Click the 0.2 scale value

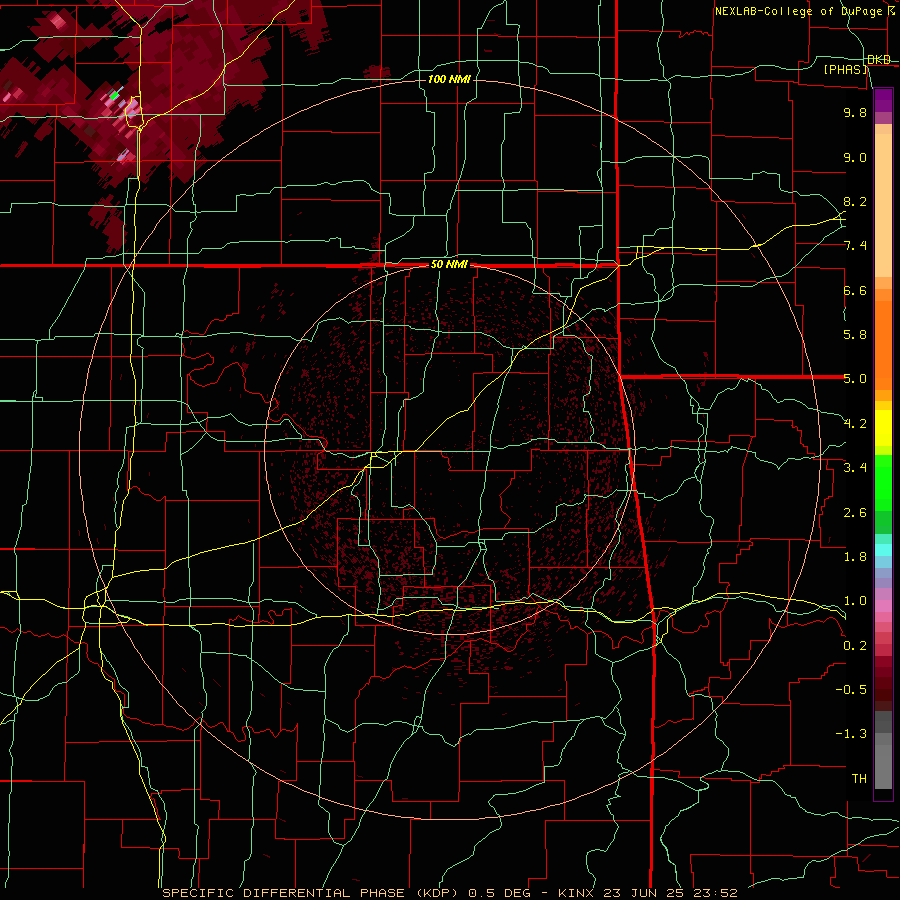(x=855, y=646)
